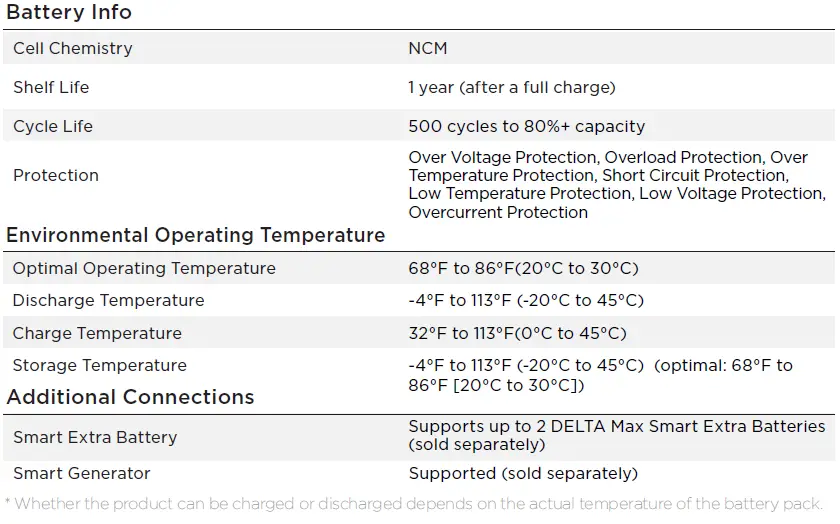The image size is (840, 524).
Task: Select the Smart Generator row label
Action: pyautogui.click(x=82, y=473)
